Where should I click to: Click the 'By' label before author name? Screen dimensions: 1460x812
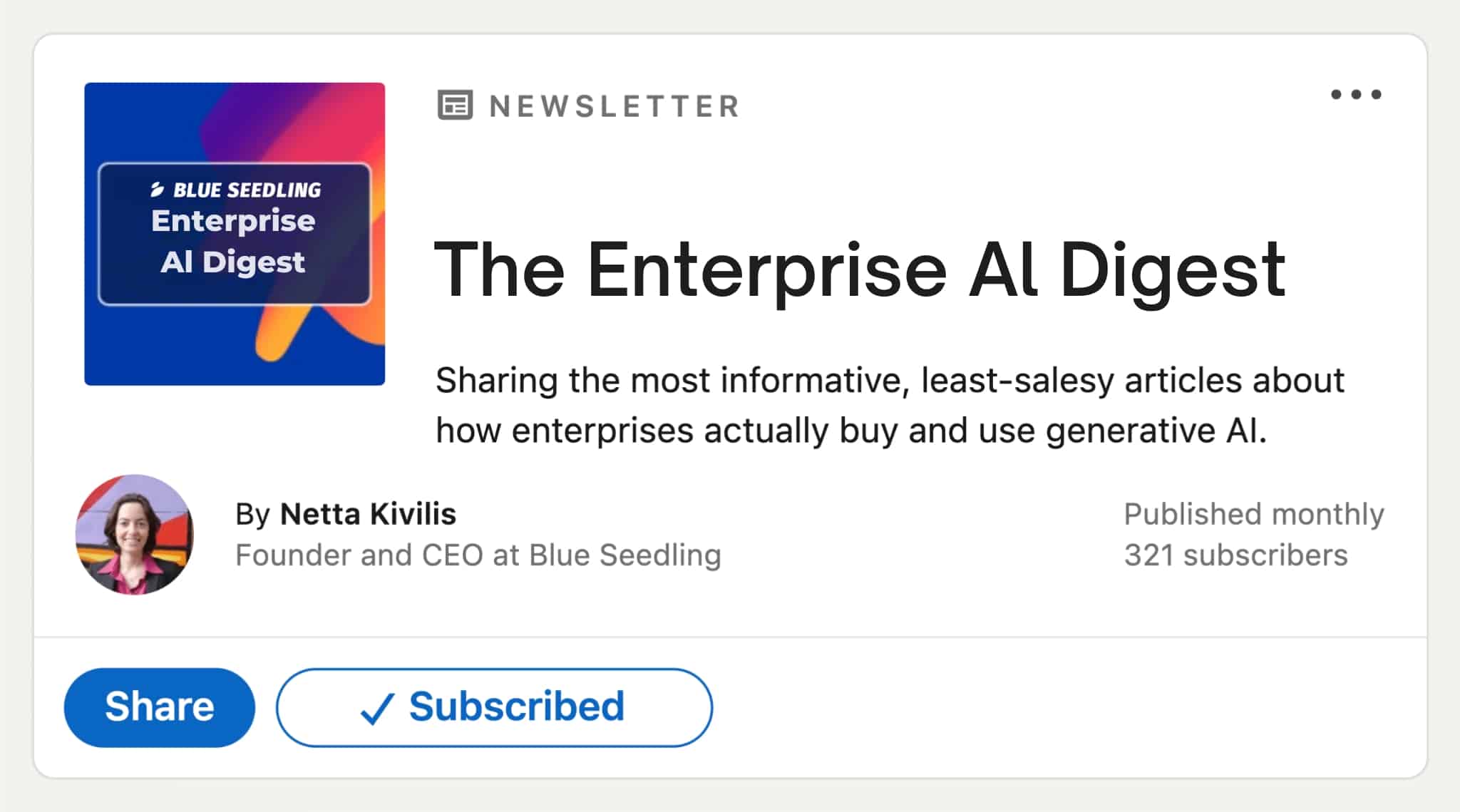coord(252,515)
